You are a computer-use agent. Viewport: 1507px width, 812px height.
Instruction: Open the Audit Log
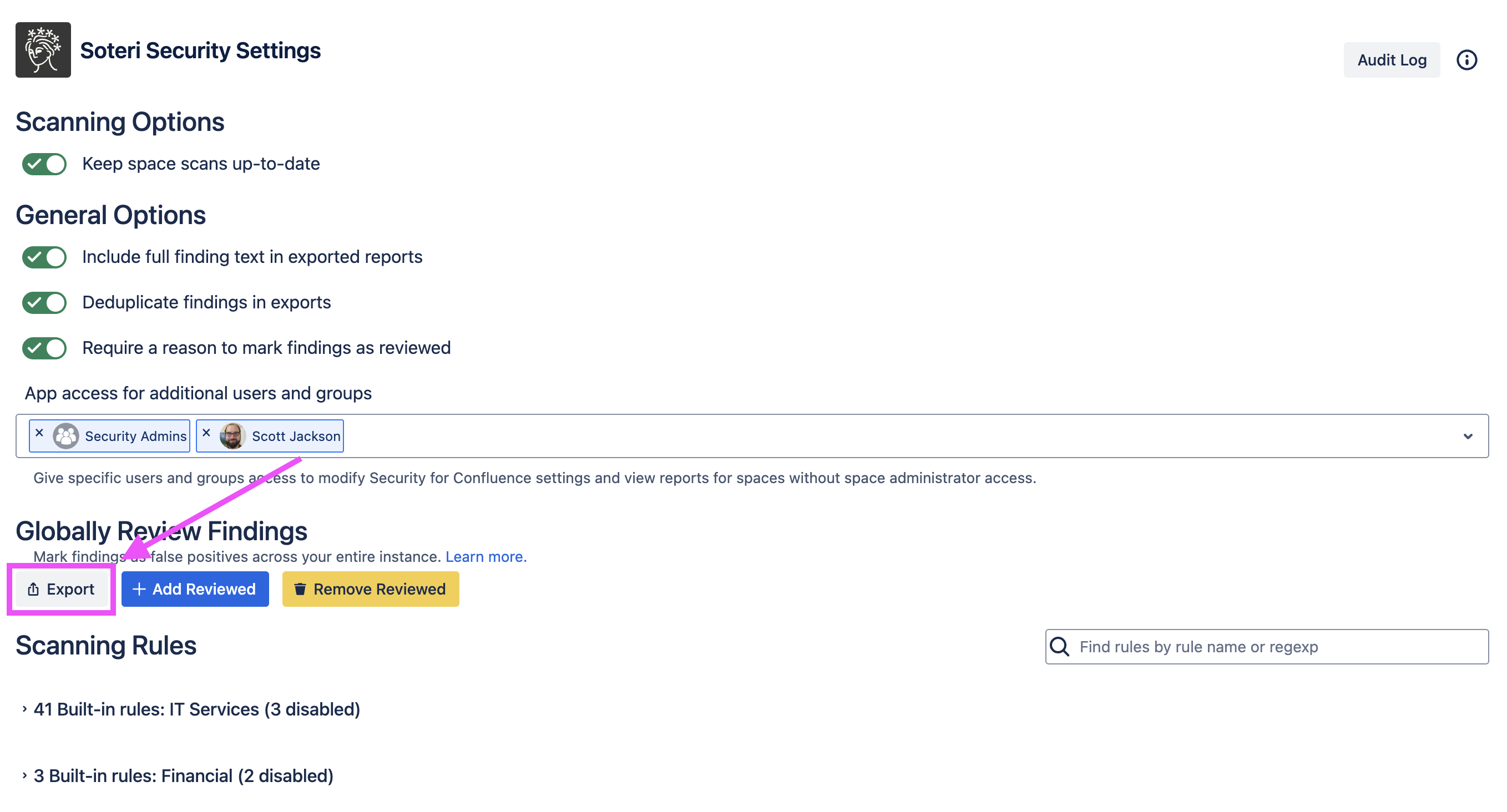tap(1391, 60)
